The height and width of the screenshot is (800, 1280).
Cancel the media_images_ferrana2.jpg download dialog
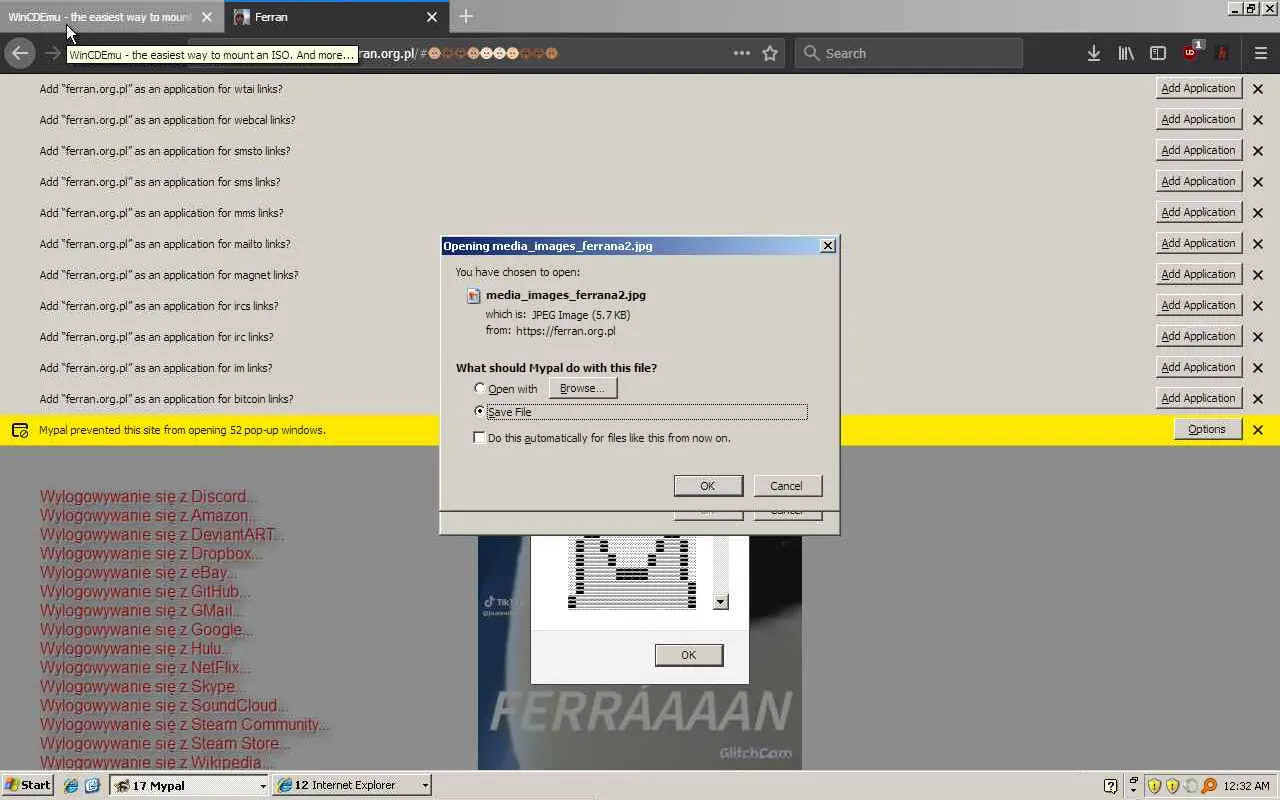click(x=787, y=486)
